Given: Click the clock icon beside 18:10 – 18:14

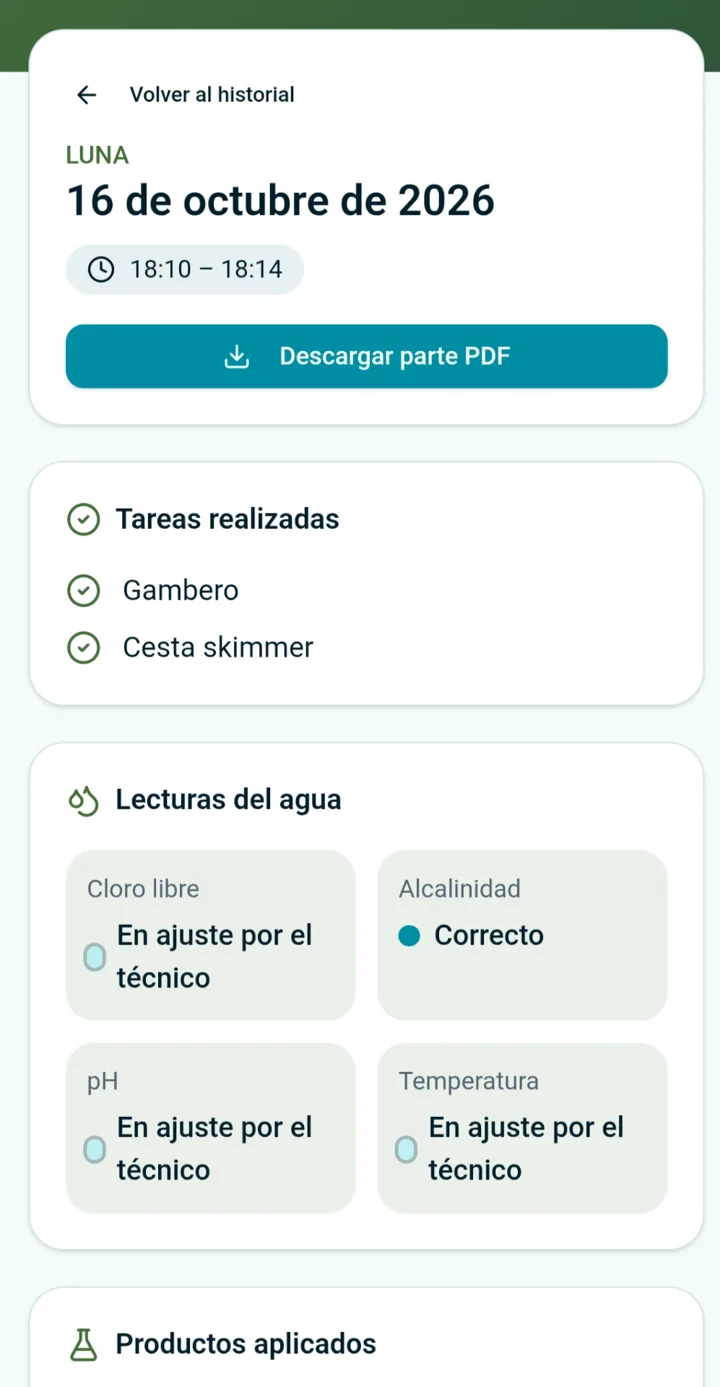Looking at the screenshot, I should coord(101,269).
